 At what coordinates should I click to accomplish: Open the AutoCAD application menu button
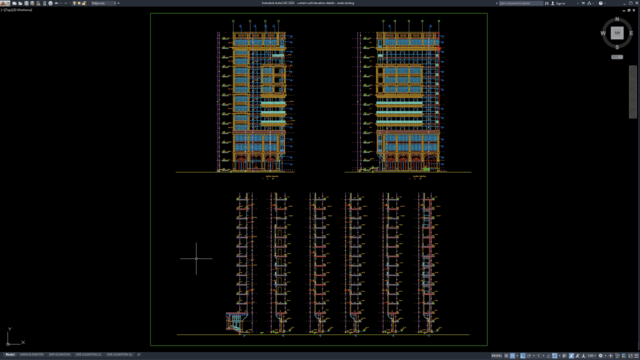(x=5, y=3)
